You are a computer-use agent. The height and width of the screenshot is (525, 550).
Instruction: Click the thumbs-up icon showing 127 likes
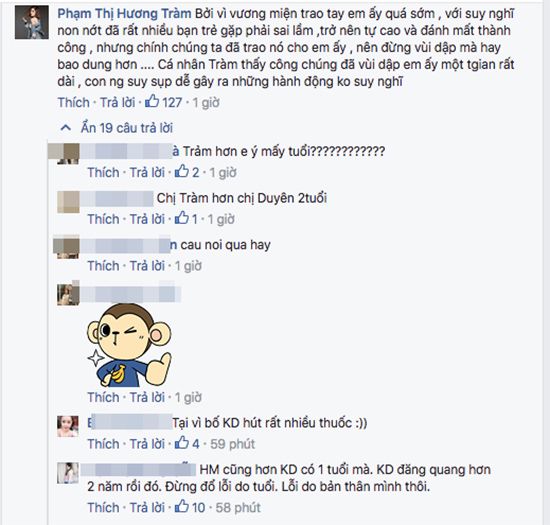(x=152, y=102)
